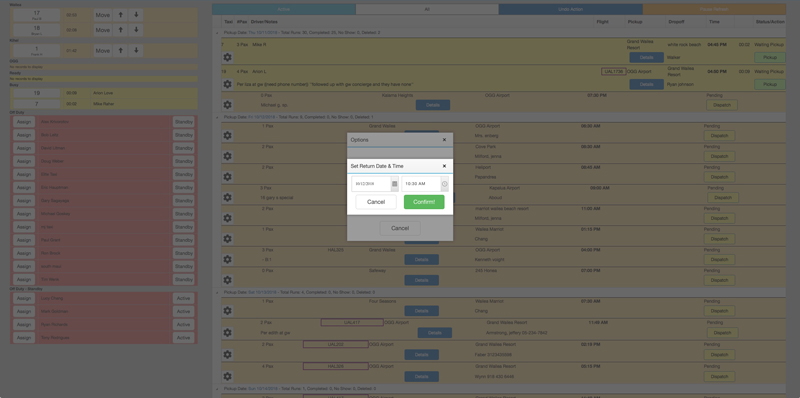The image size is (800, 398).
Task: Open gear options for HAL326 row
Action: point(228,377)
